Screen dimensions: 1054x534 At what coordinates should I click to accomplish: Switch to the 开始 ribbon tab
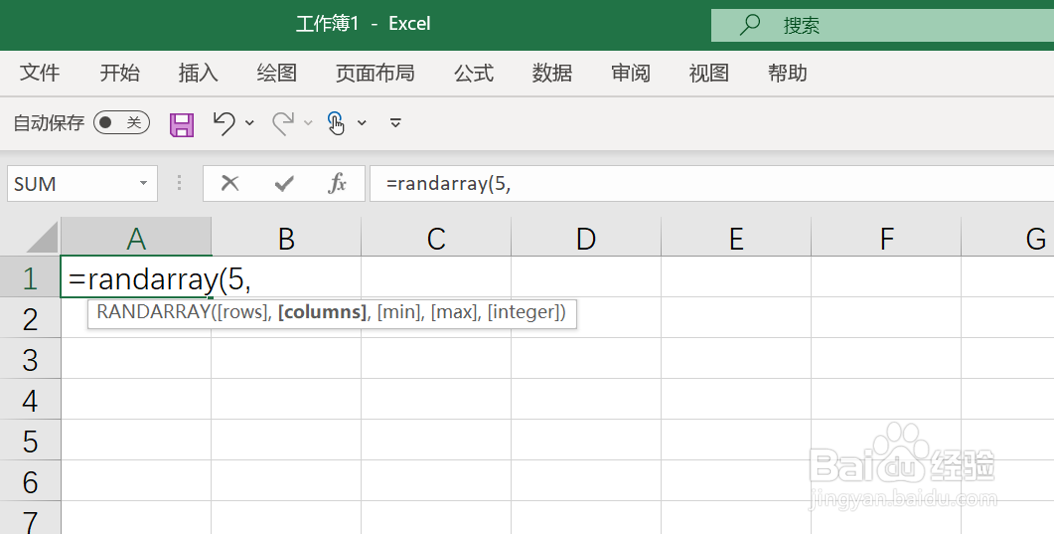[x=120, y=73]
